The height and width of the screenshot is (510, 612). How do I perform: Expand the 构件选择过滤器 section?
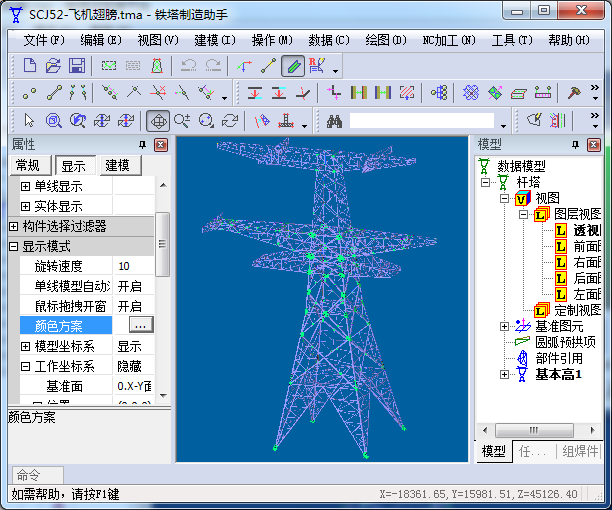14,226
